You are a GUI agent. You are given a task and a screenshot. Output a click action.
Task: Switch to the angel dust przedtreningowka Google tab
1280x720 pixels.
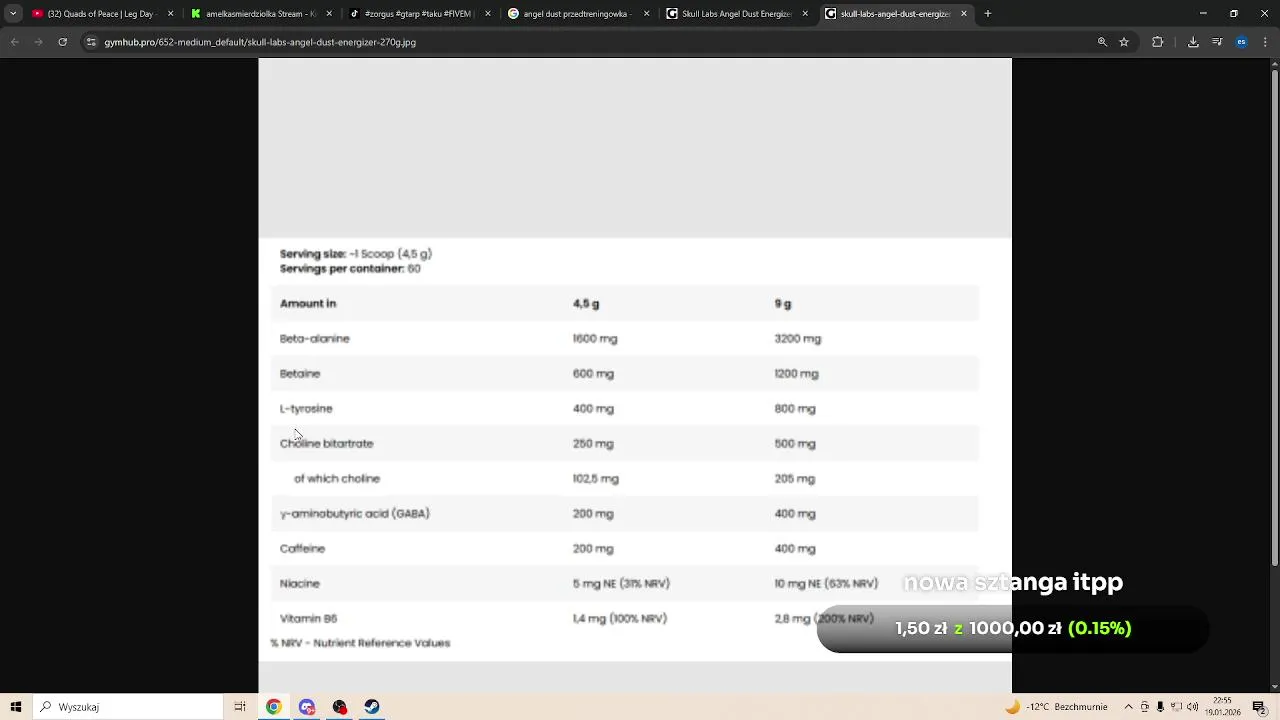pyautogui.click(x=579, y=14)
